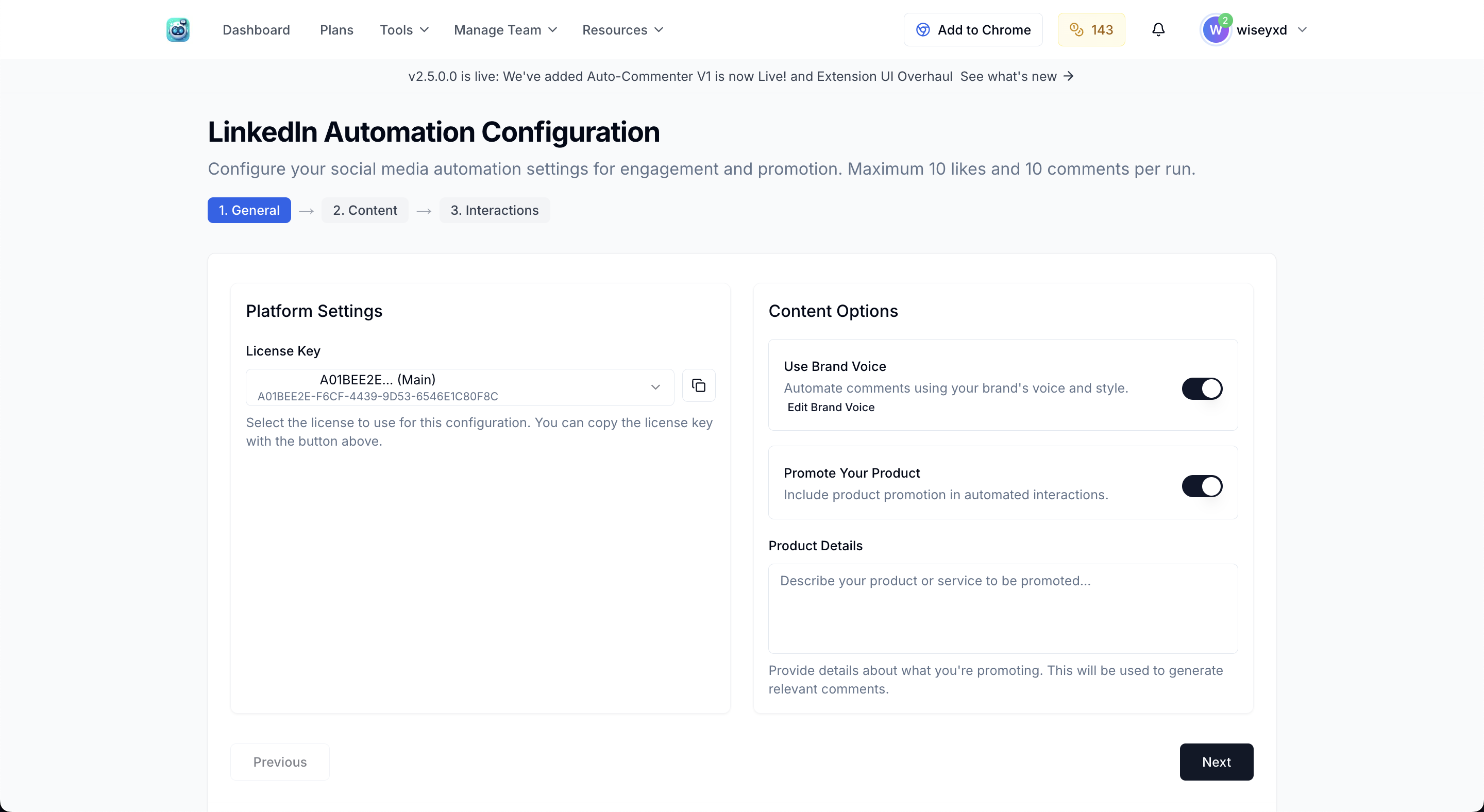Click the Add to Chrome button
The image size is (1484, 812).
(972, 29)
